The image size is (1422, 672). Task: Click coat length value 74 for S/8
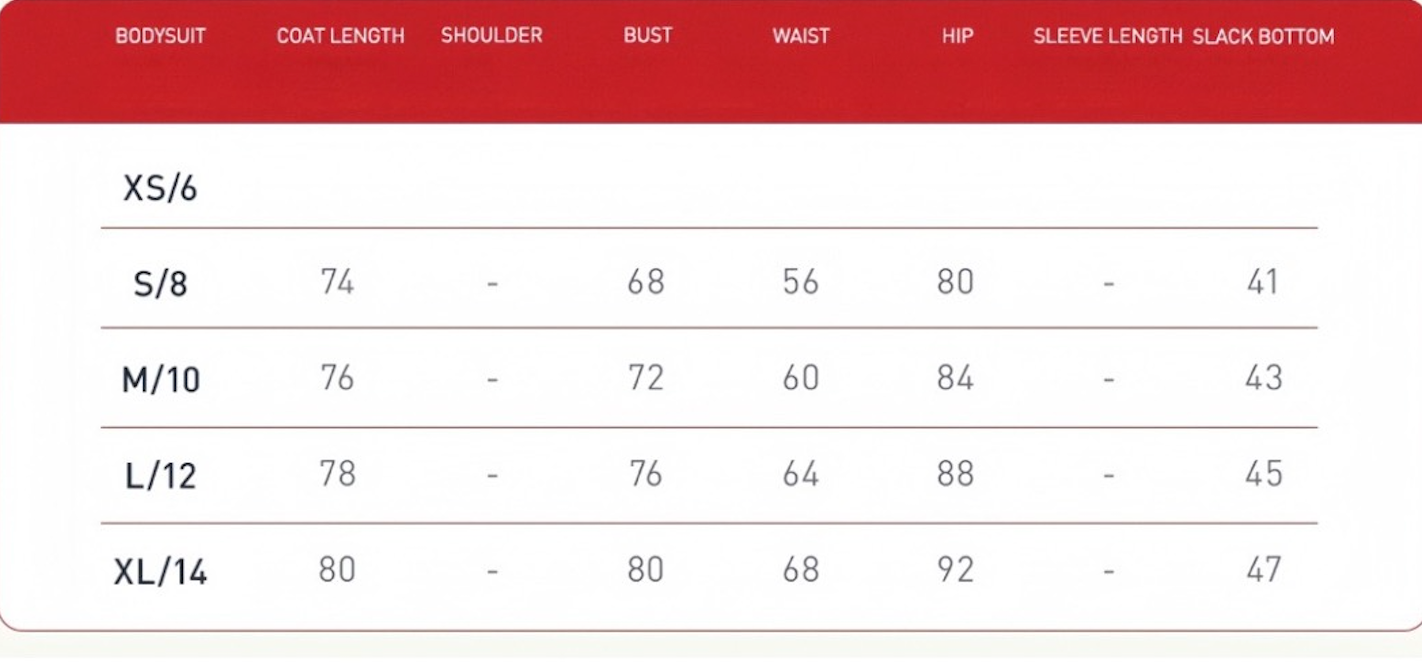[337, 282]
